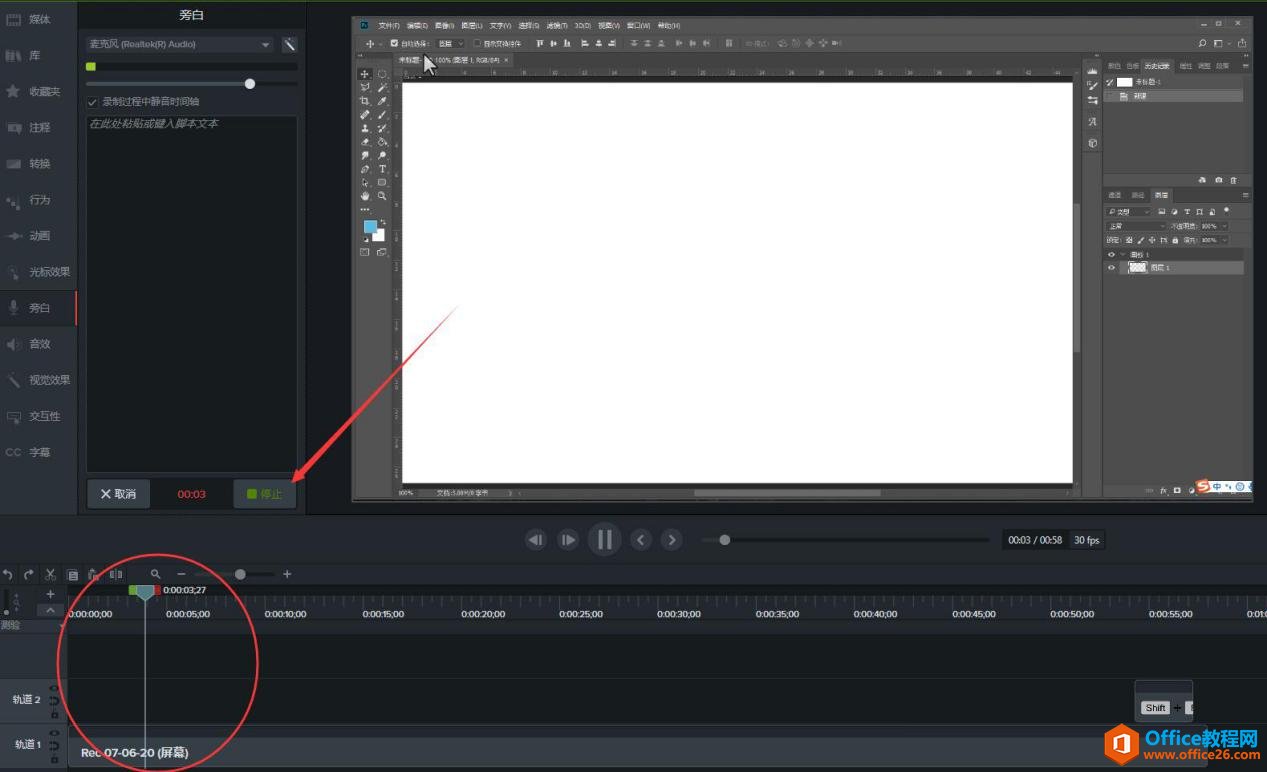
Task: Switch to the 注释 annotations tab
Action: point(38,128)
